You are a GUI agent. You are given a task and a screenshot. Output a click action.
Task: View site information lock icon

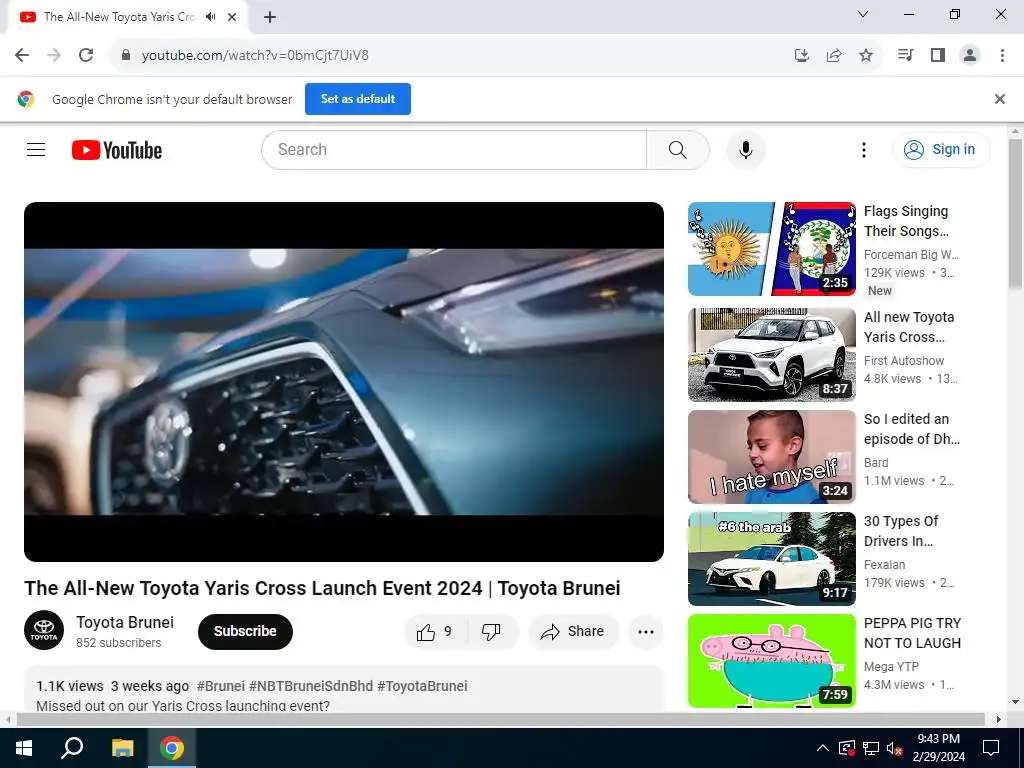[126, 55]
